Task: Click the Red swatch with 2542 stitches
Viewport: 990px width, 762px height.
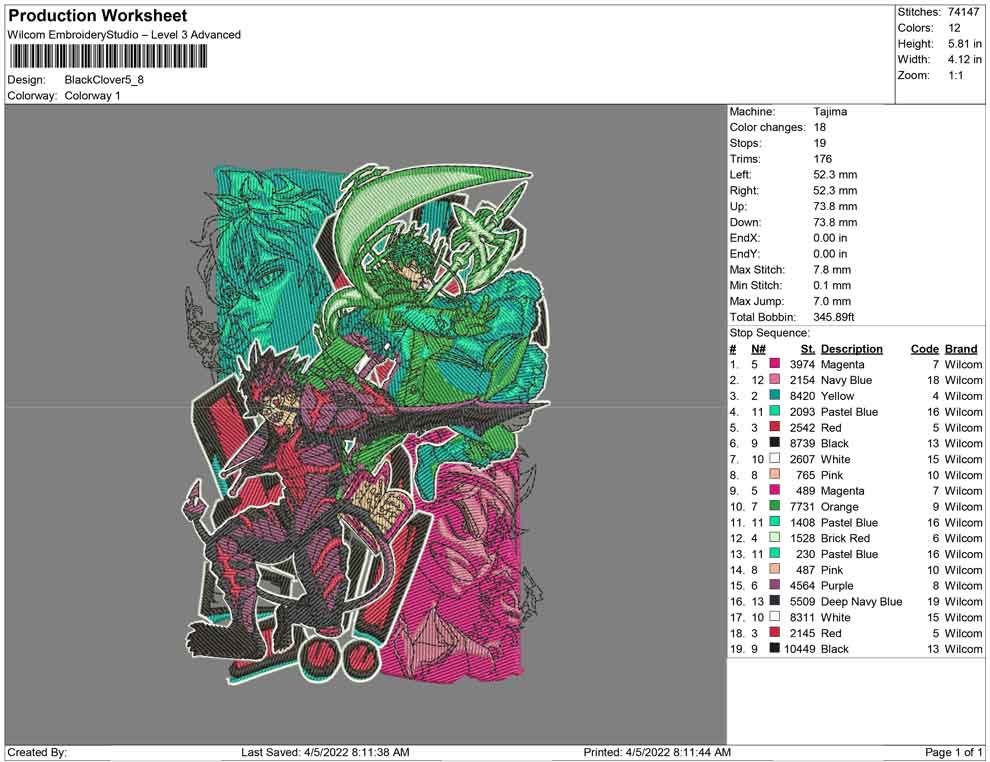Action: [x=775, y=427]
